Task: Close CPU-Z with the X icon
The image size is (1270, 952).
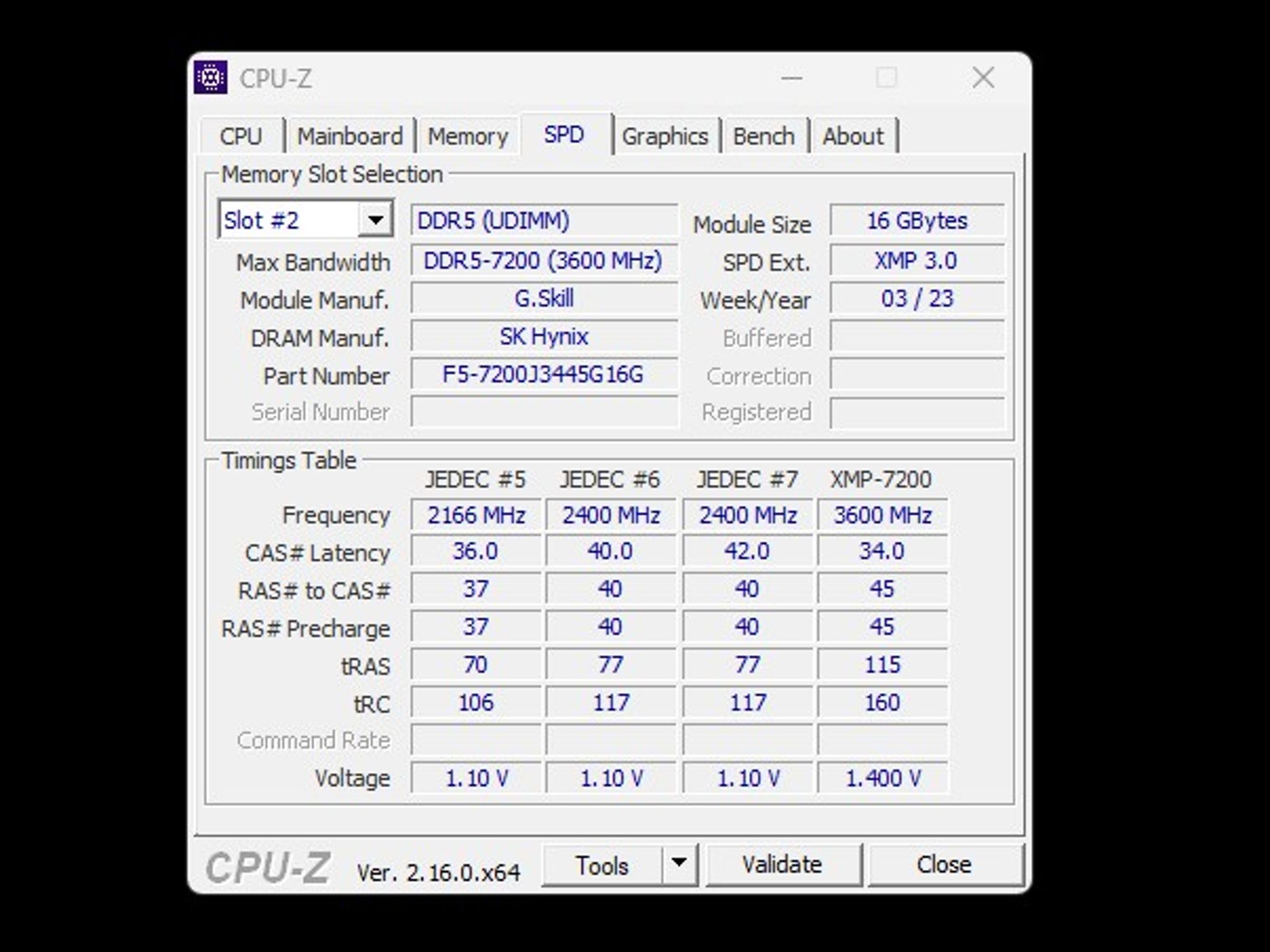Action: [x=984, y=78]
